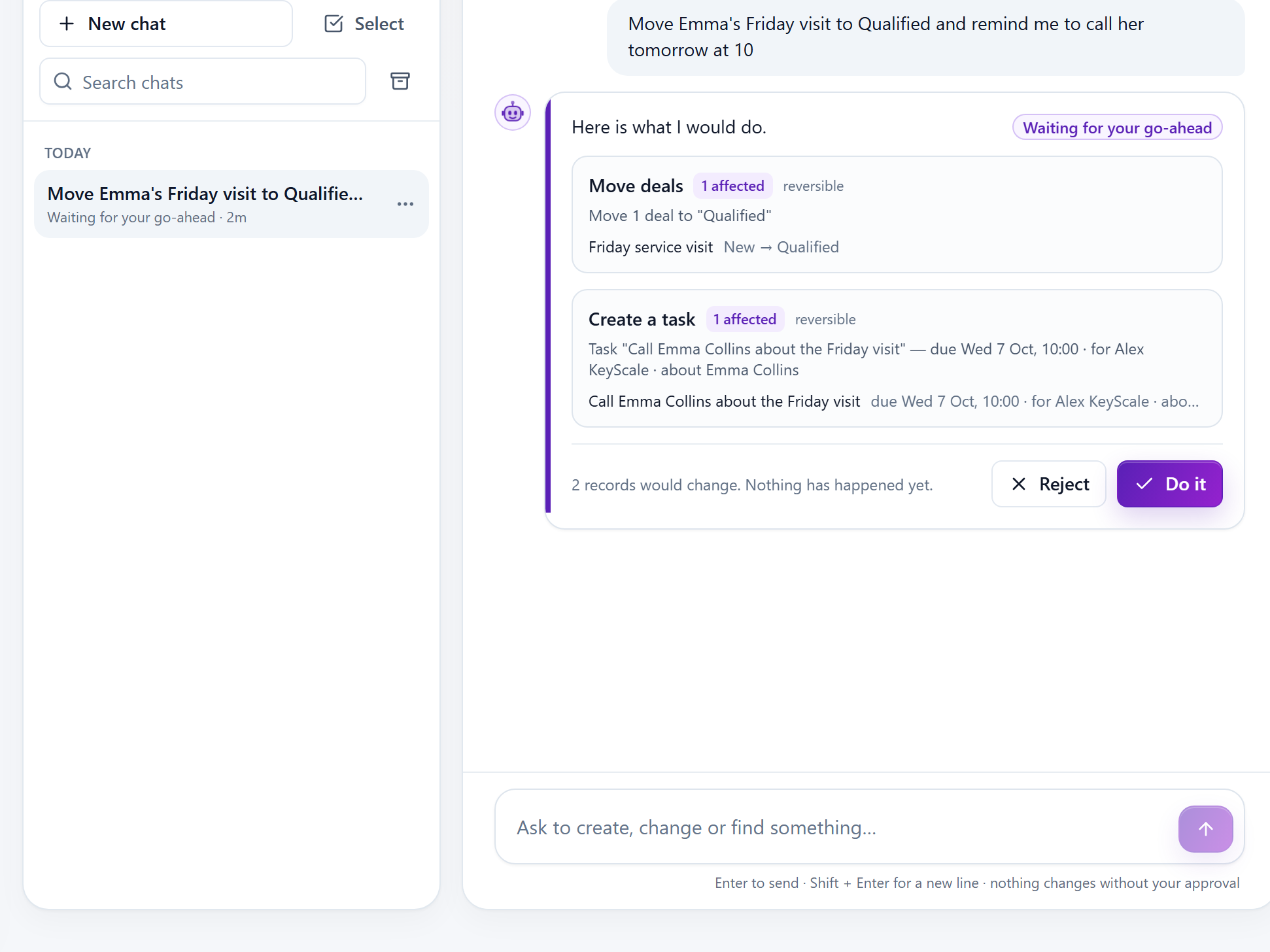
Task: Click the Create a task heading
Action: coord(642,319)
